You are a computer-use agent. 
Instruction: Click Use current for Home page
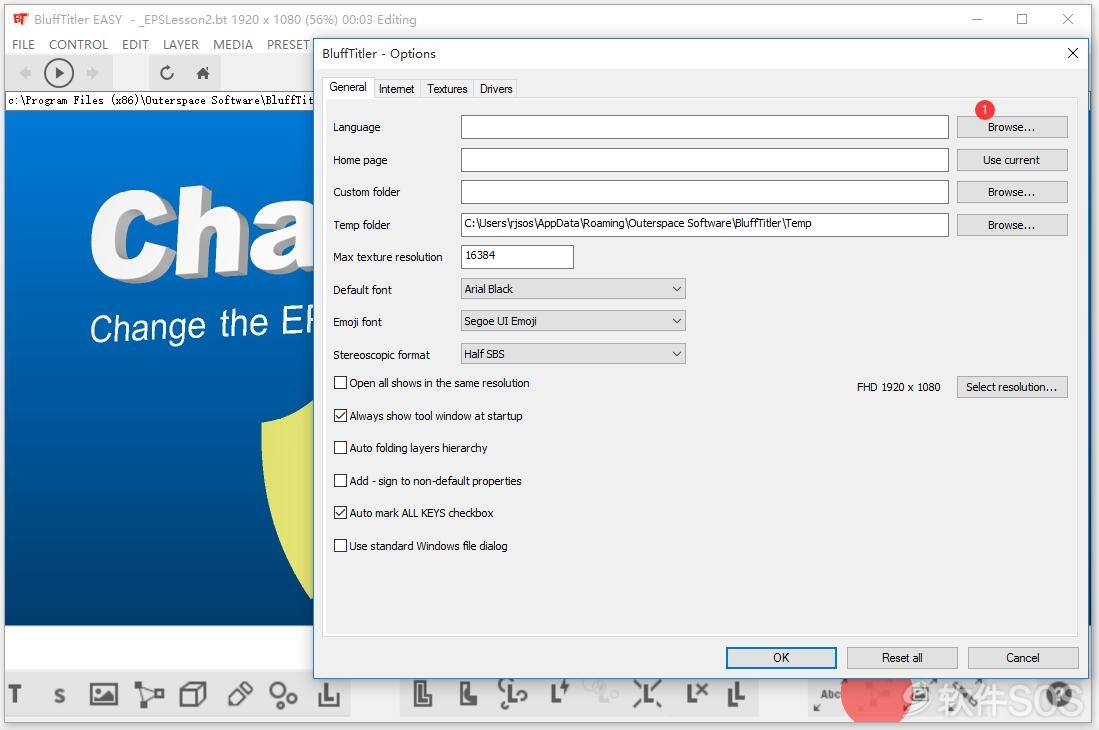point(1011,160)
